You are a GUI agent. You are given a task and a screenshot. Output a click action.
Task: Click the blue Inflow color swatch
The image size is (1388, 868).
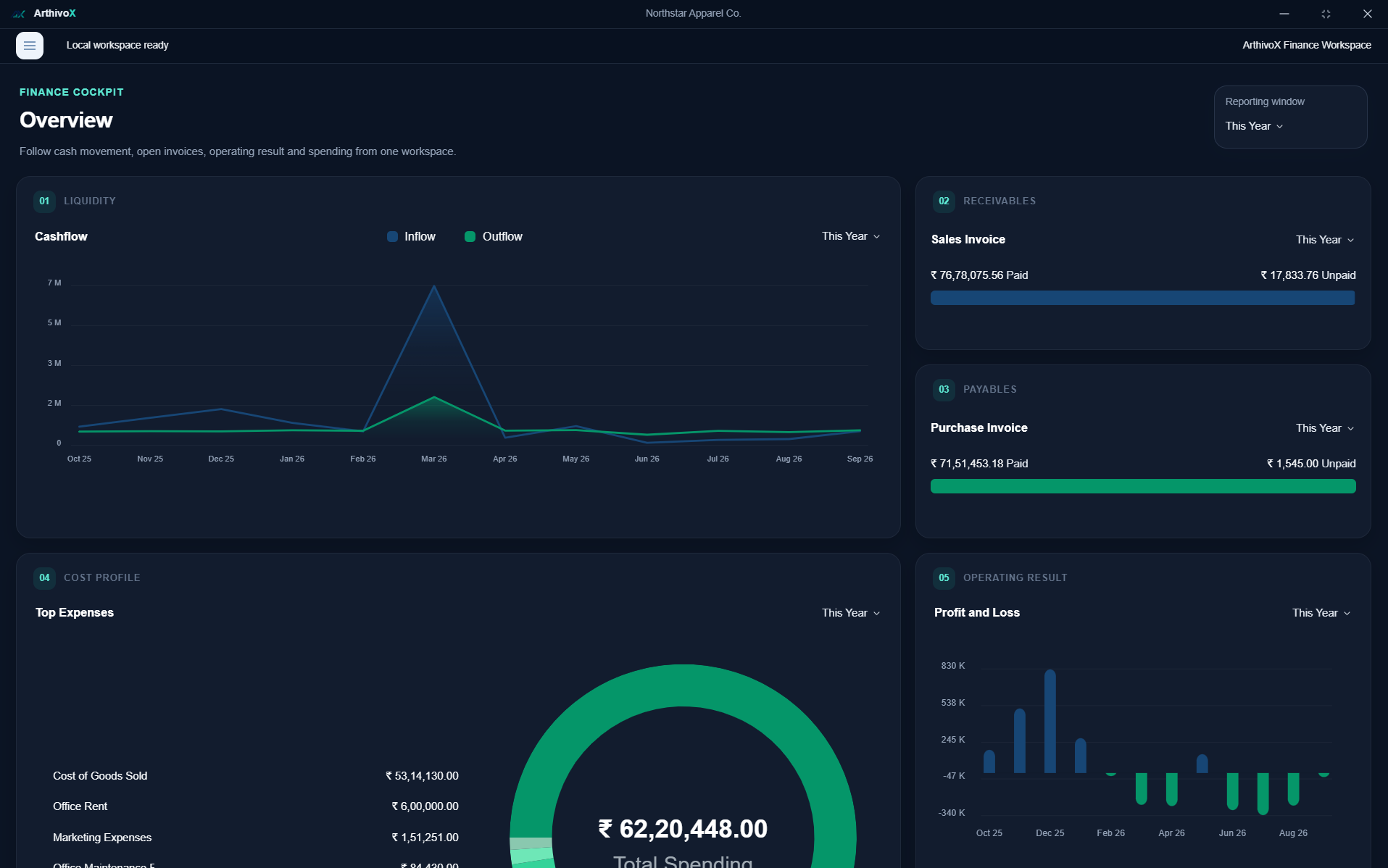(392, 237)
